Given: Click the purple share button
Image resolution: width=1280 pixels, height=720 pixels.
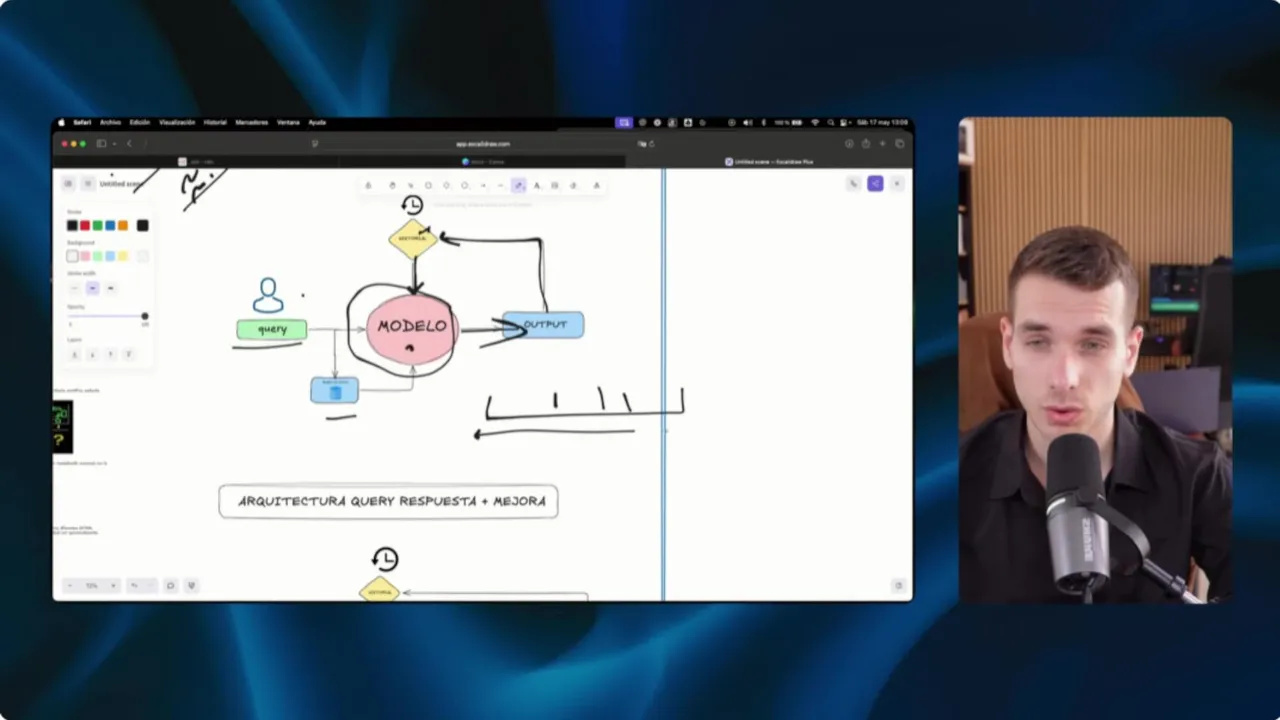Looking at the screenshot, I should tap(875, 184).
